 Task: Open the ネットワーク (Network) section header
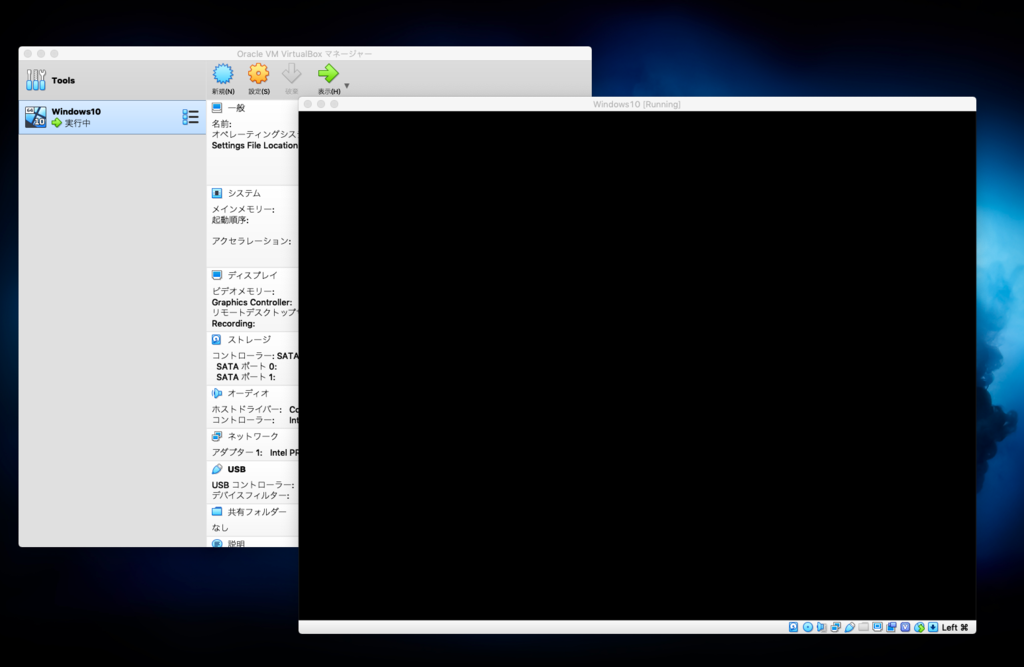[x=253, y=436]
